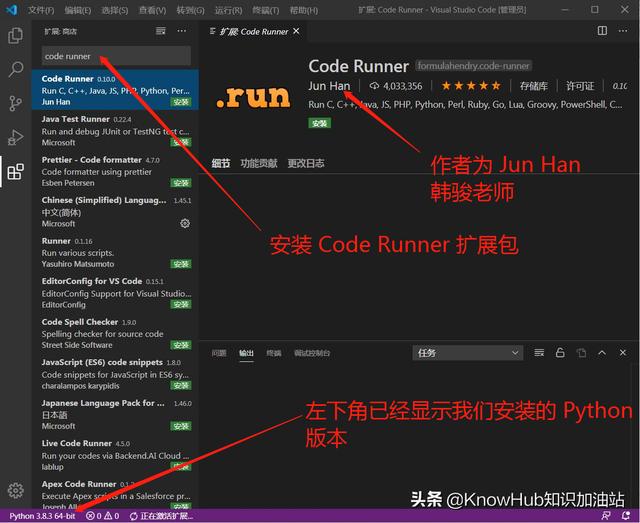Switch to the 输出 panel tab
The image size is (640, 523).
(246, 353)
